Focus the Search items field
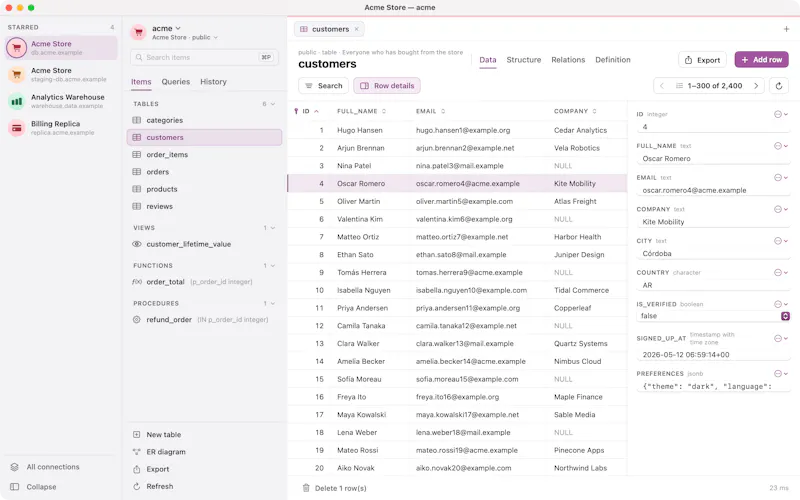The height and width of the screenshot is (500, 800). click(204, 57)
